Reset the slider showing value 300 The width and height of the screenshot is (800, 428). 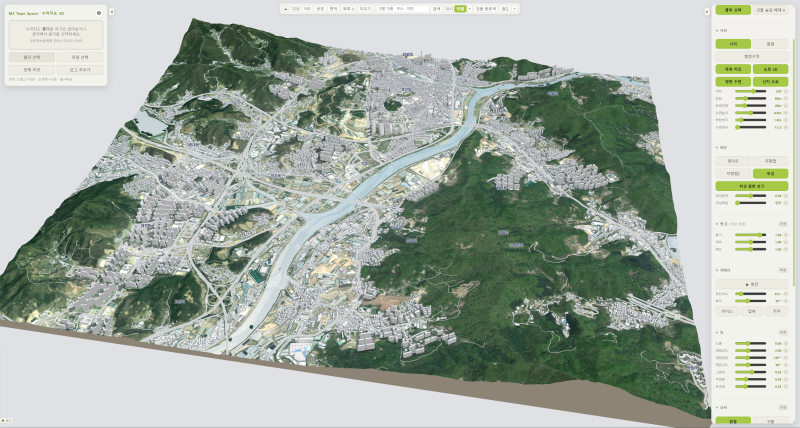tap(786, 91)
